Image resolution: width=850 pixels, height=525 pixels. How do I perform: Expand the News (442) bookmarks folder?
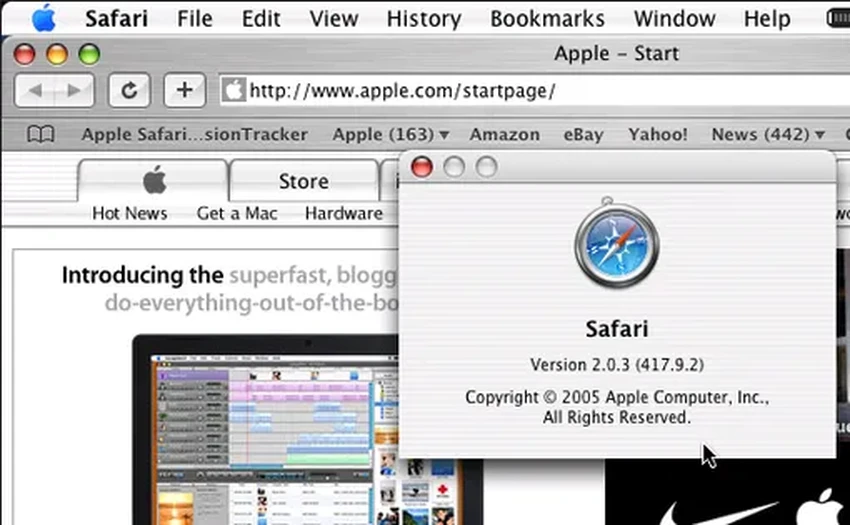click(x=768, y=134)
